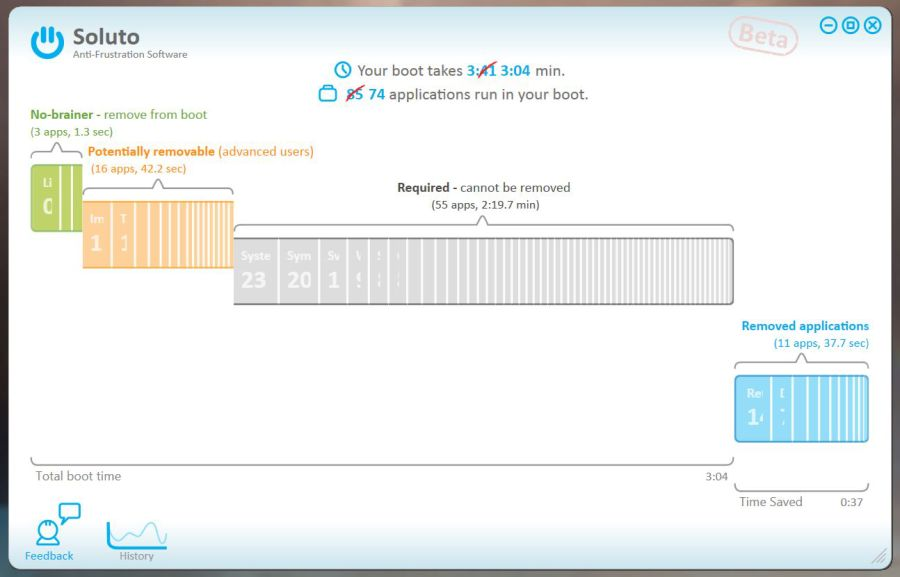The width and height of the screenshot is (900, 577).
Task: Close the Soluto window
Action: 872,25
